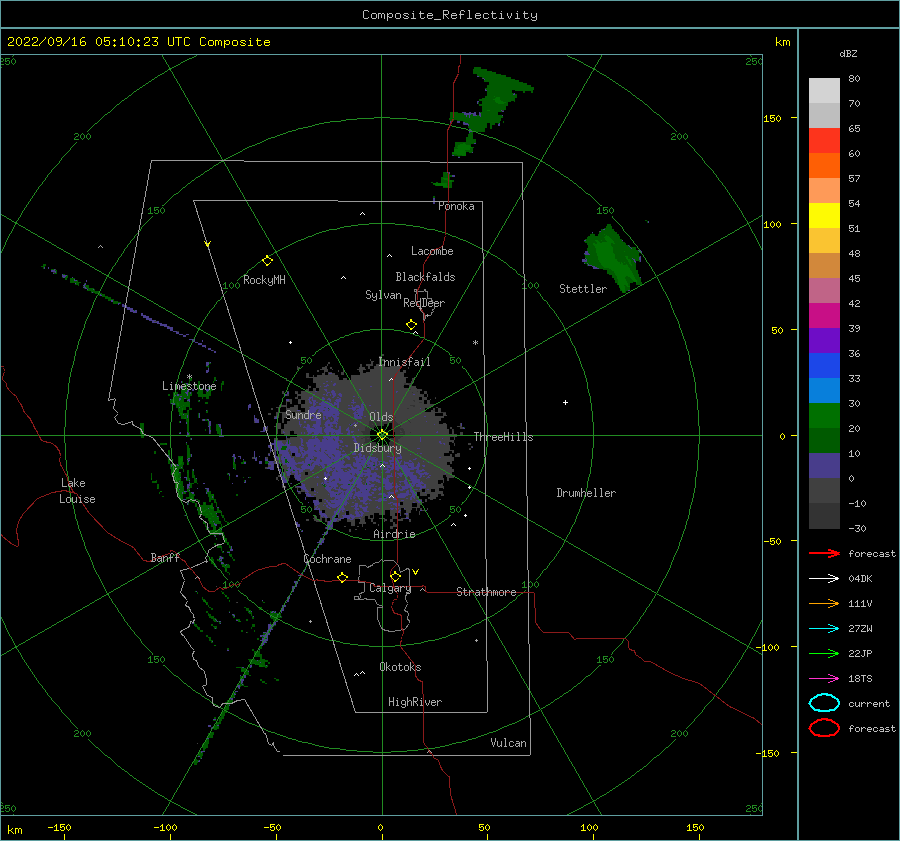Viewport: 900px width, 841px height.
Task: Click the Lacombe city label
Action: click(432, 251)
